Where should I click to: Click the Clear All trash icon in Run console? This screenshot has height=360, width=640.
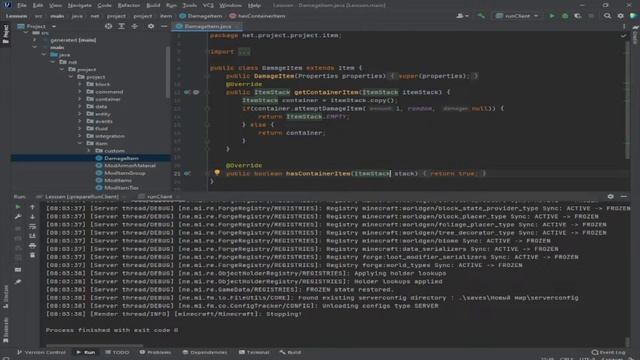pyautogui.click(x=32, y=255)
